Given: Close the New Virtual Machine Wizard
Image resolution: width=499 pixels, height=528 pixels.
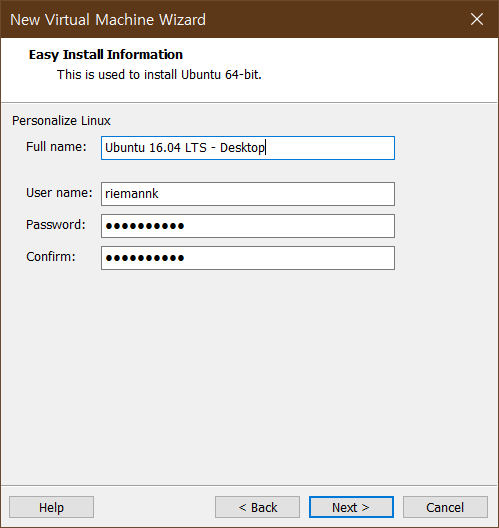Looking at the screenshot, I should [x=477, y=19].
